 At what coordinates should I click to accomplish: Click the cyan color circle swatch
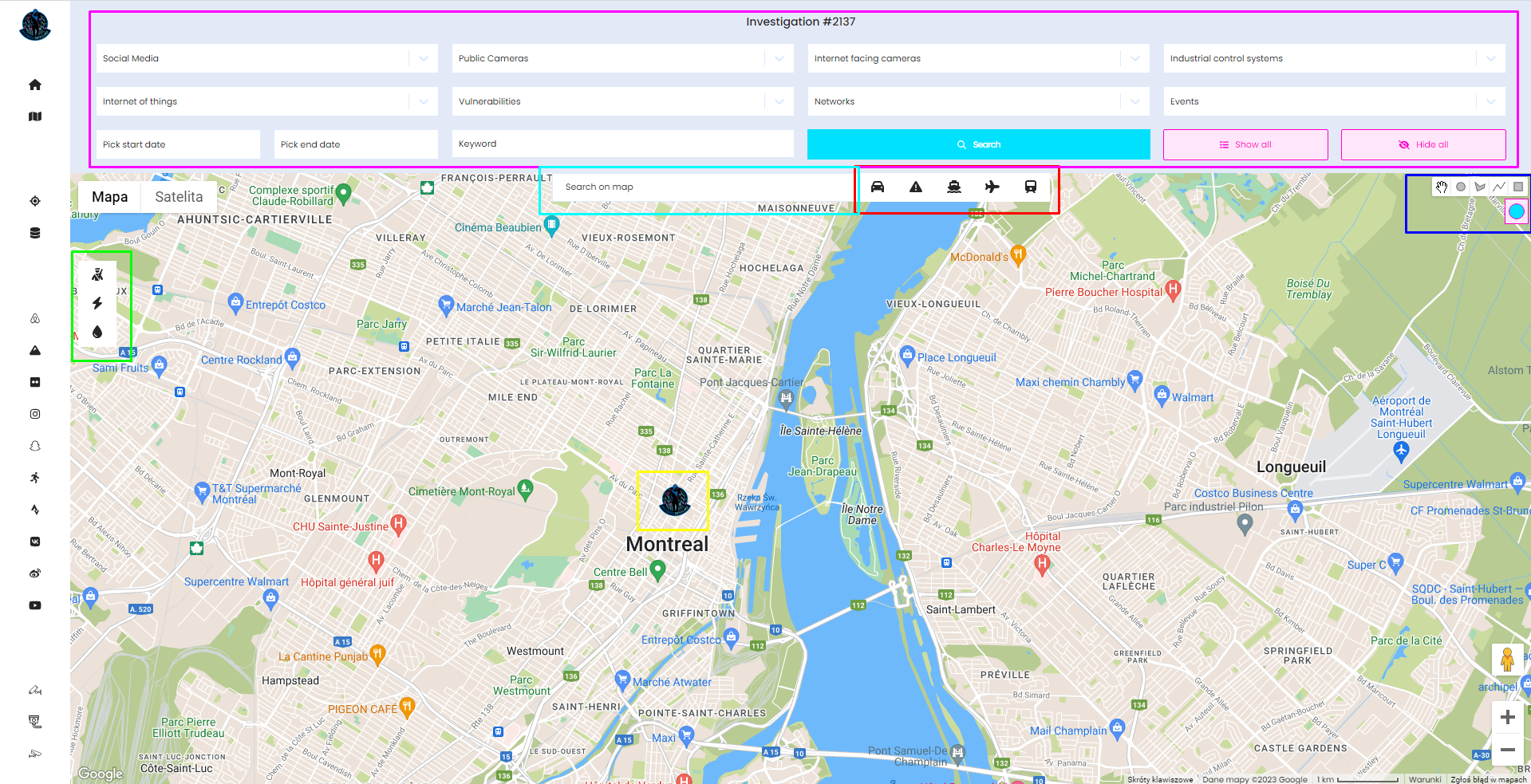pos(1517,211)
